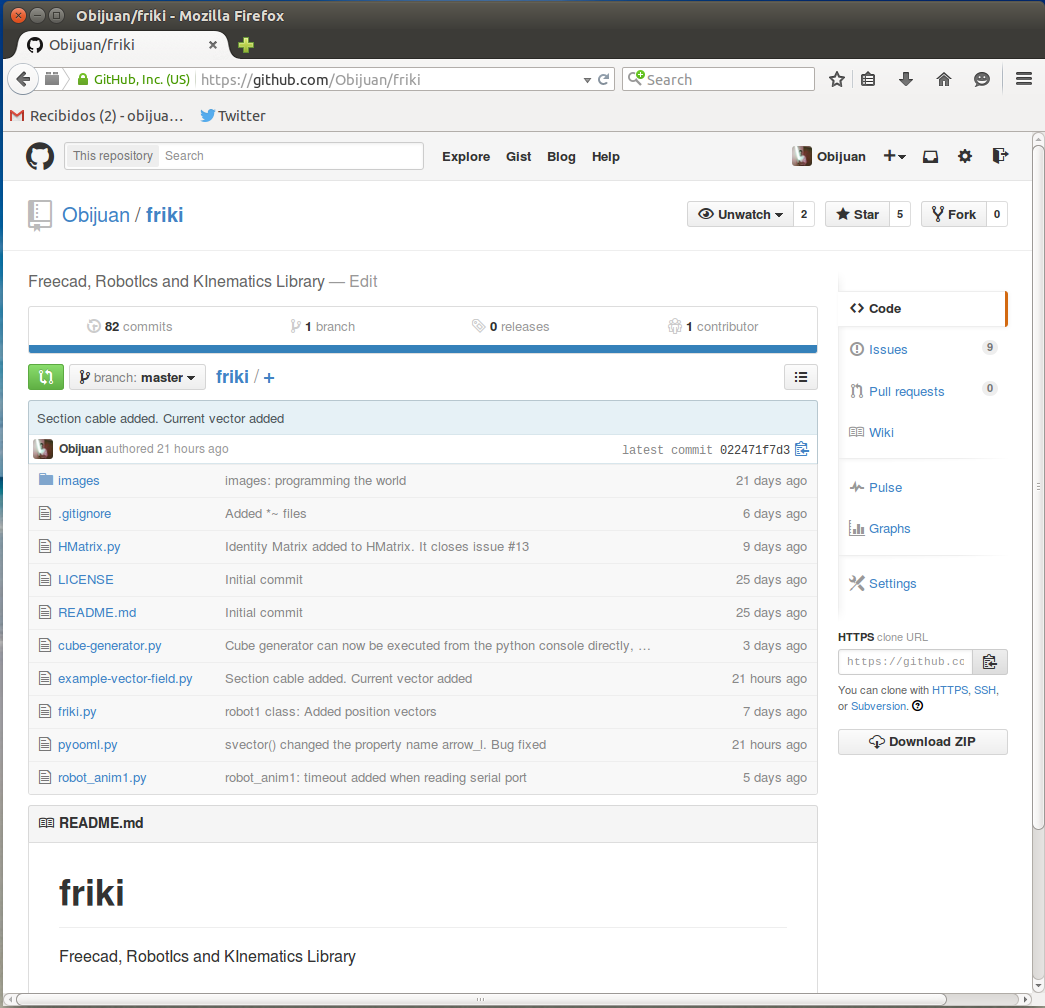1045x1008 pixels.
Task: Click the sign out icon
Action: (999, 156)
